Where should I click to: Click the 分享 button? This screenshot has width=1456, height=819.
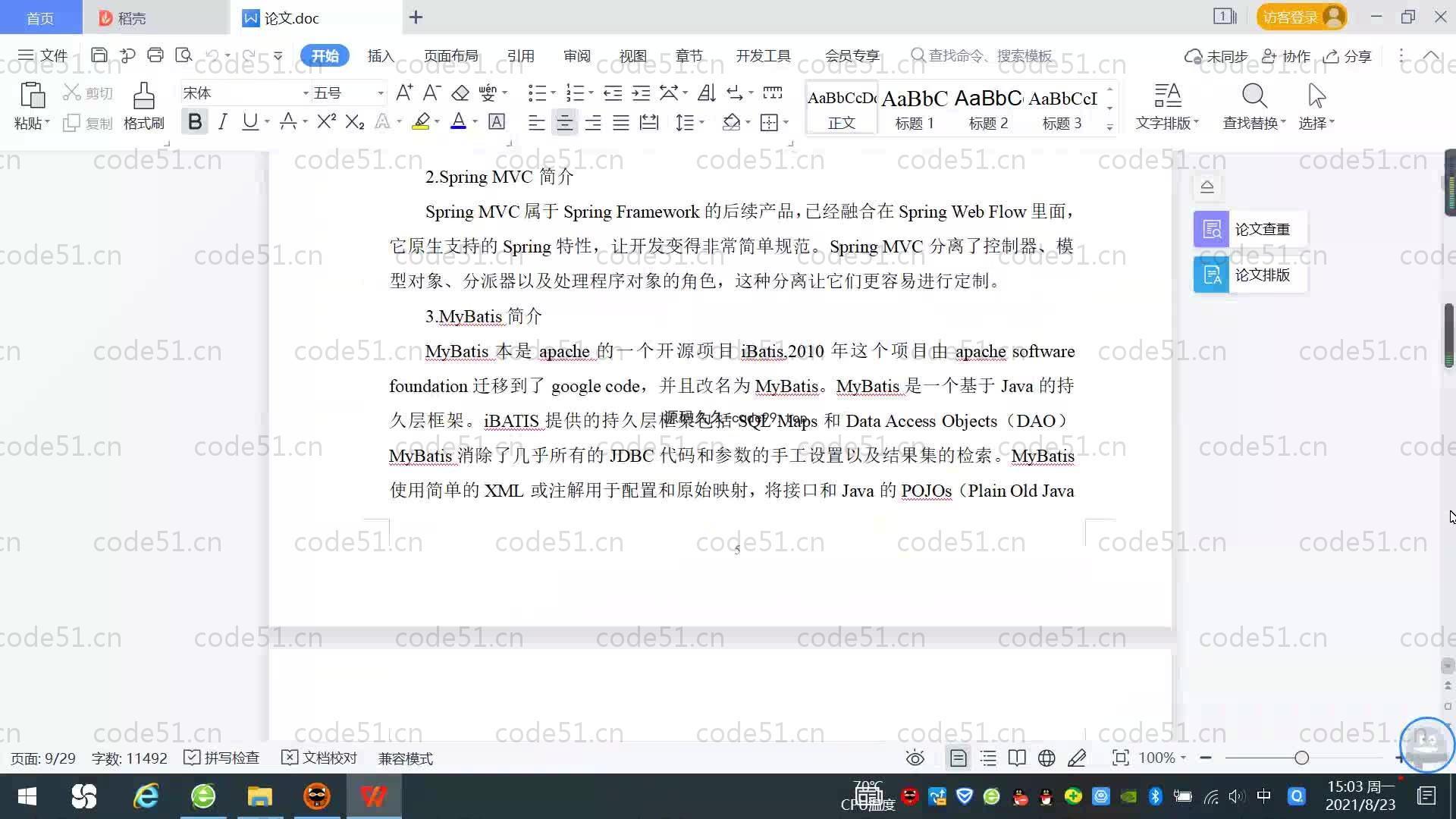1348,56
